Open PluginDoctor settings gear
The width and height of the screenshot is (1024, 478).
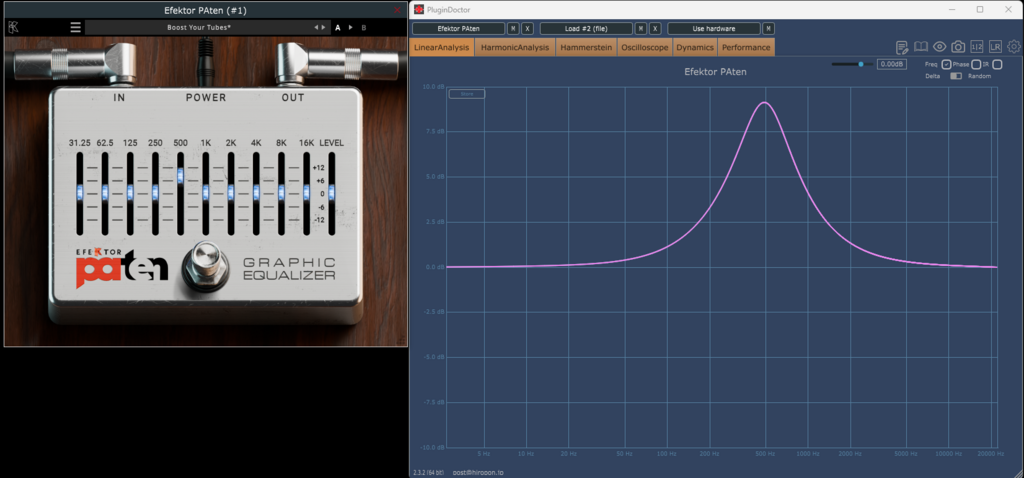point(1014,46)
